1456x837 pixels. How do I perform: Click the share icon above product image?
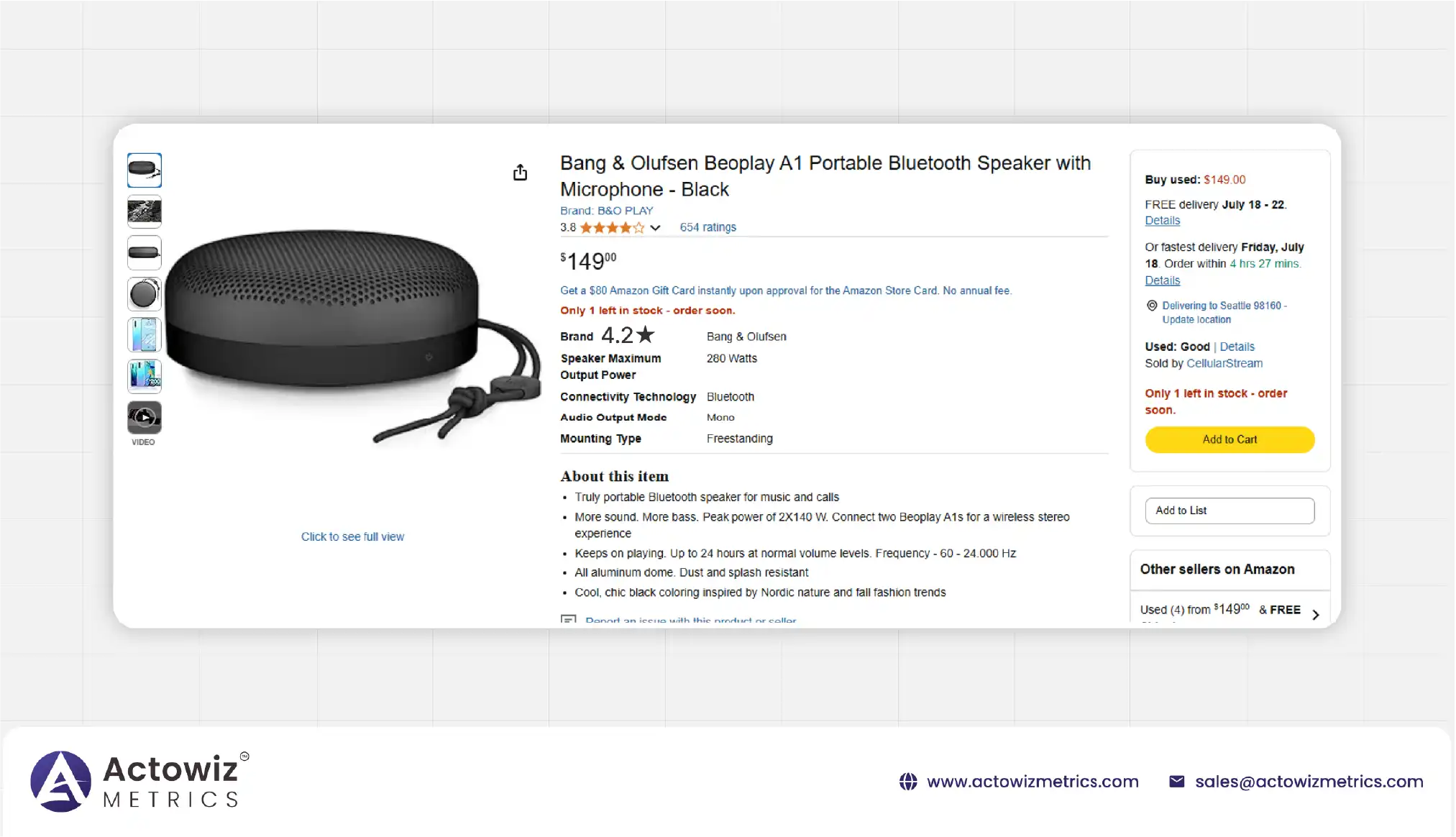pos(520,173)
